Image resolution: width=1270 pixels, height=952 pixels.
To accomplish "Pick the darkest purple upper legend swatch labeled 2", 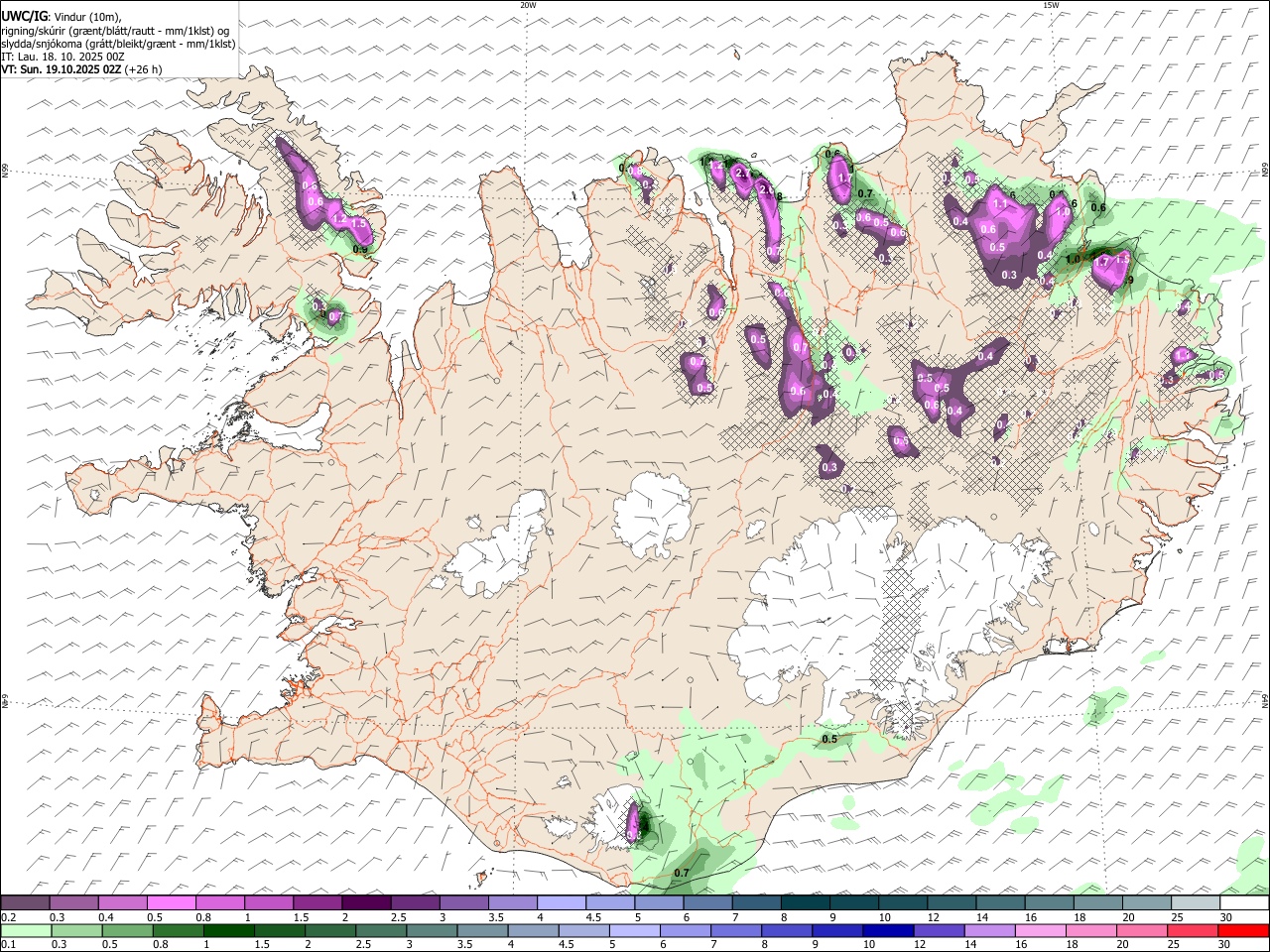I will coord(366,902).
